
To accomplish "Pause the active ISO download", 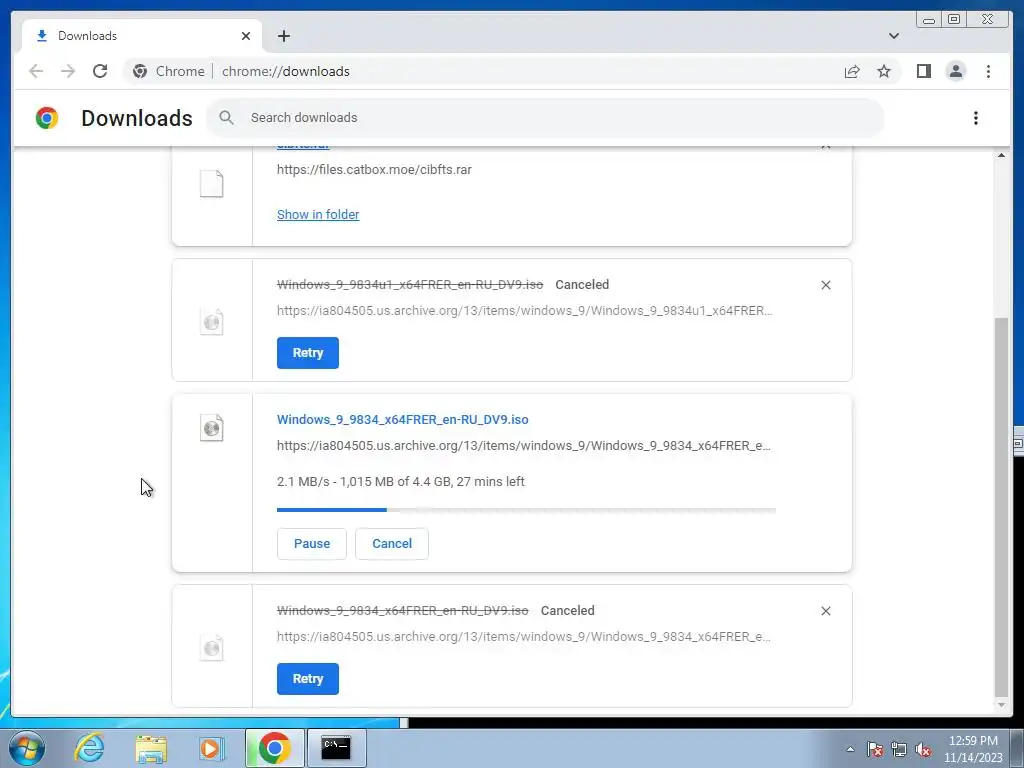I will (312, 543).
